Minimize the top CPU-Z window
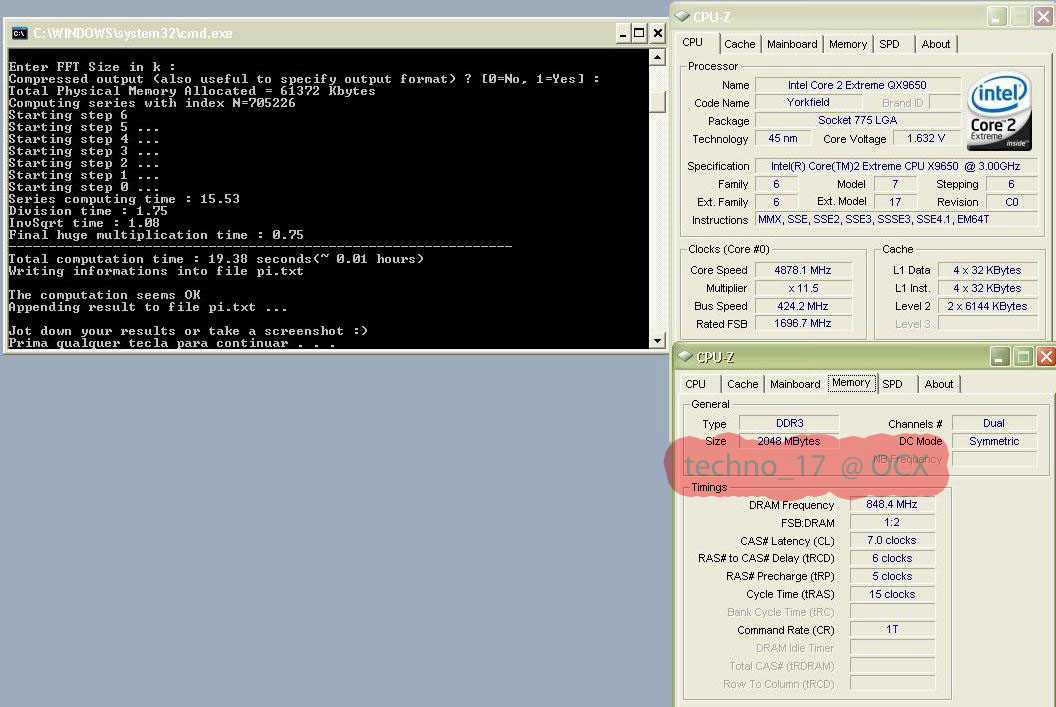 tap(997, 17)
